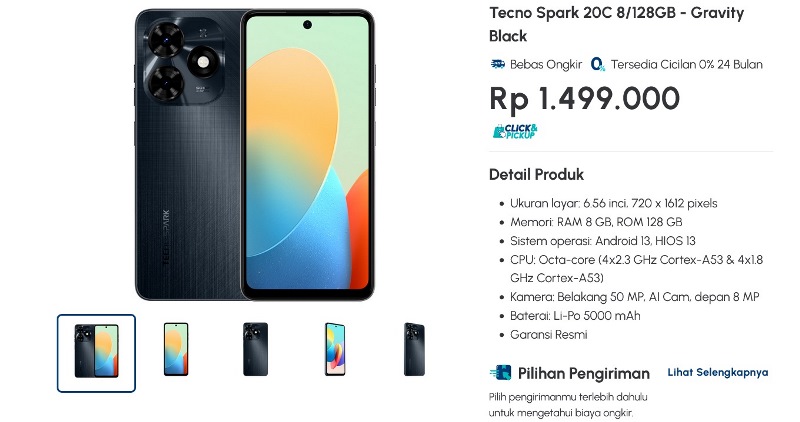Click the Garansi Resmi list item
800x422 pixels.
[548, 335]
